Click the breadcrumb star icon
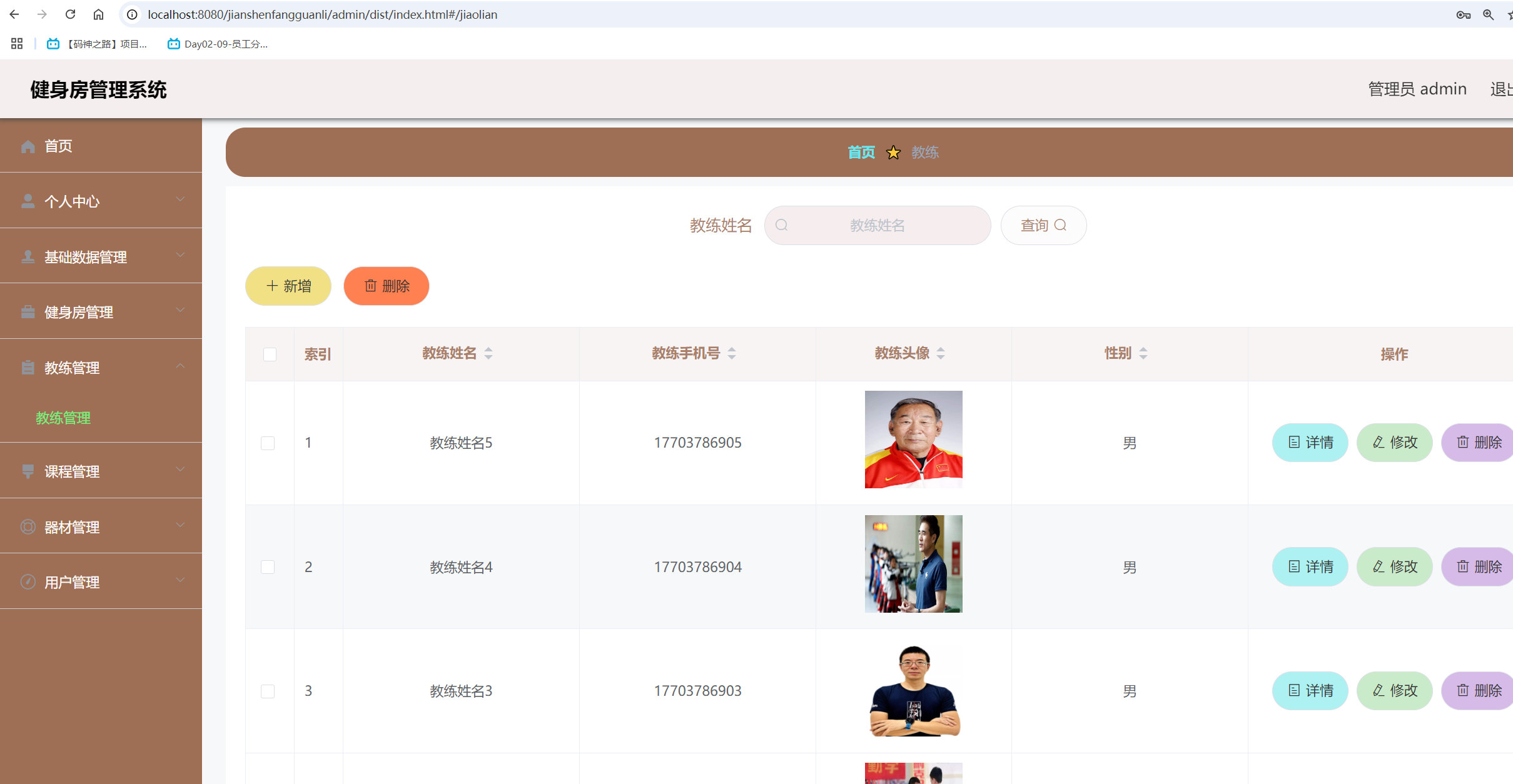 (x=893, y=153)
